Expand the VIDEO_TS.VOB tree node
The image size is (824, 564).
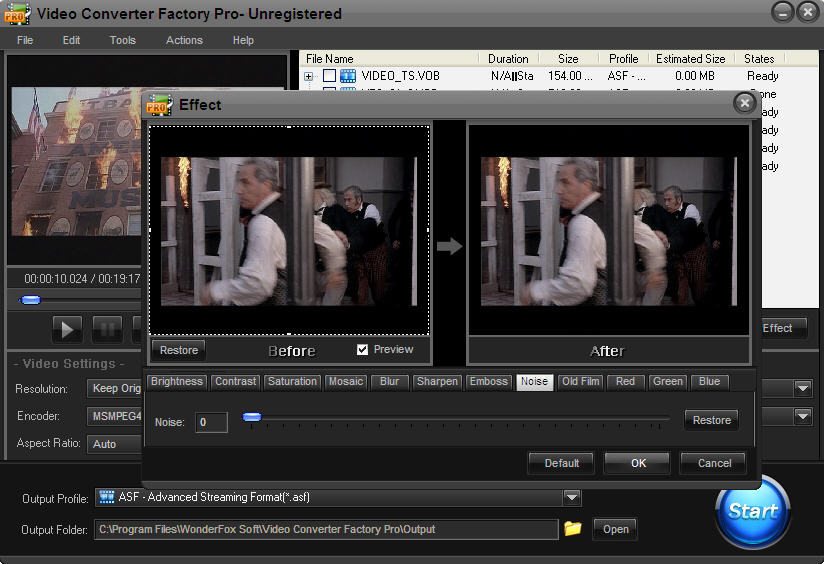click(x=308, y=76)
